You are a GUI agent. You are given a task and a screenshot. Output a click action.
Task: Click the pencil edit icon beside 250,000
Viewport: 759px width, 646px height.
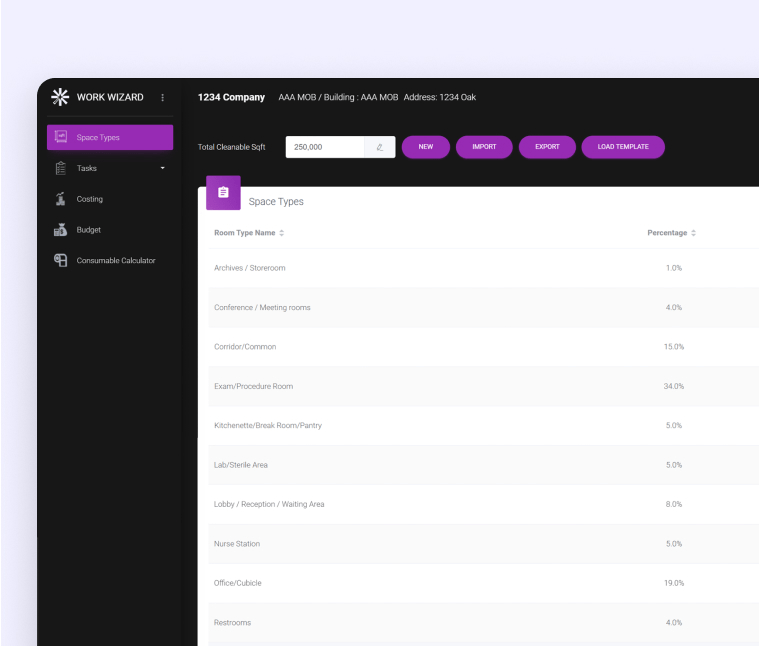click(x=380, y=147)
